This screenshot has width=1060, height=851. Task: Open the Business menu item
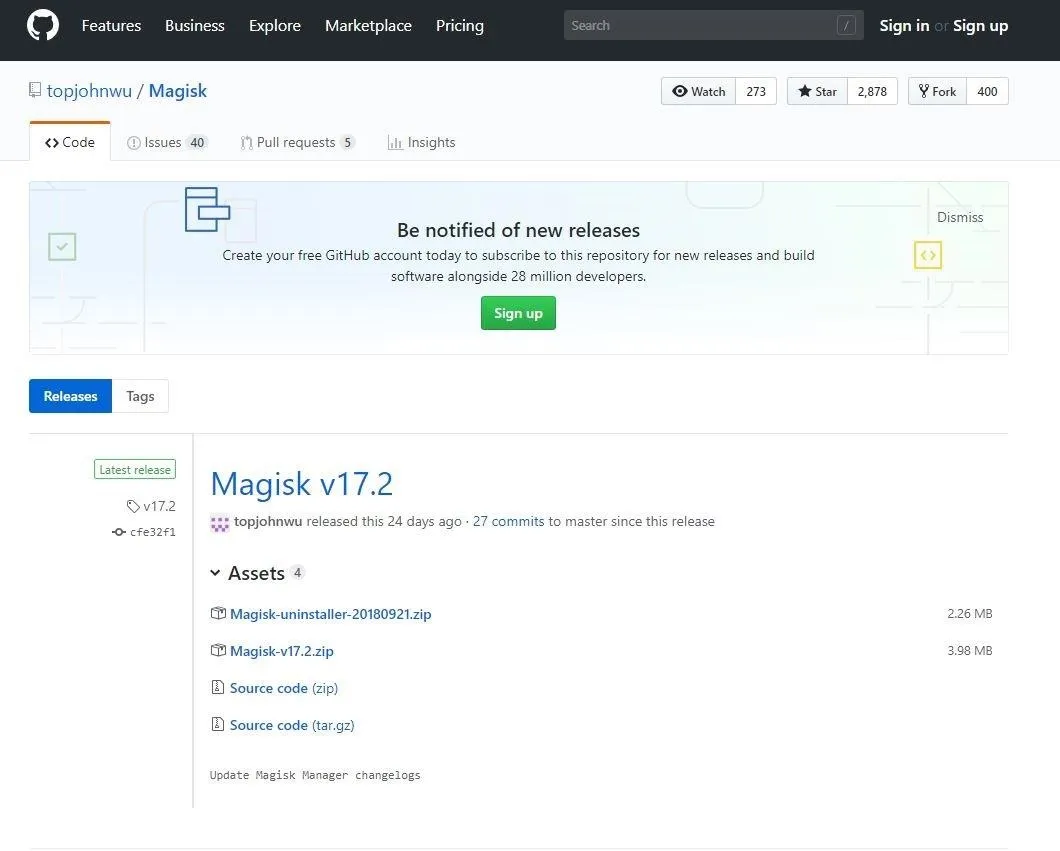195,26
